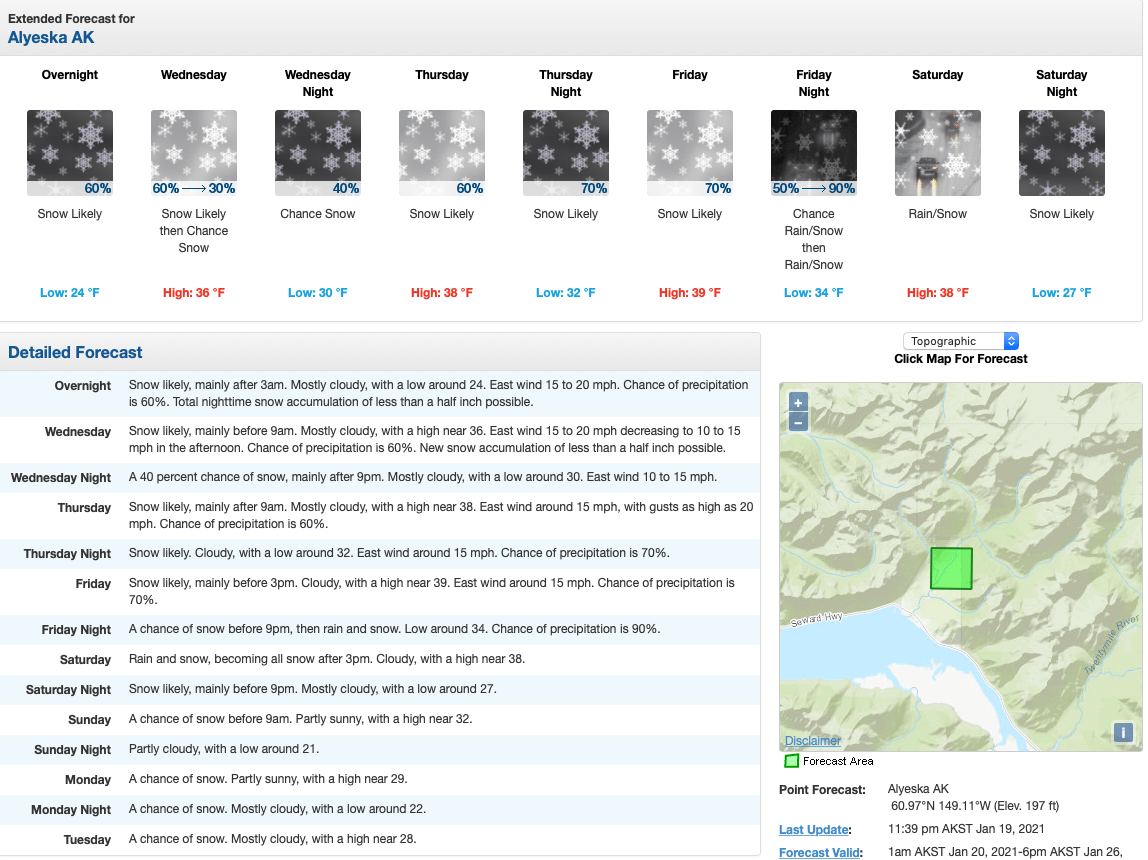This screenshot has height=860, width=1148.
Task: Click the Overnight snow forecast icon
Action: 70,152
